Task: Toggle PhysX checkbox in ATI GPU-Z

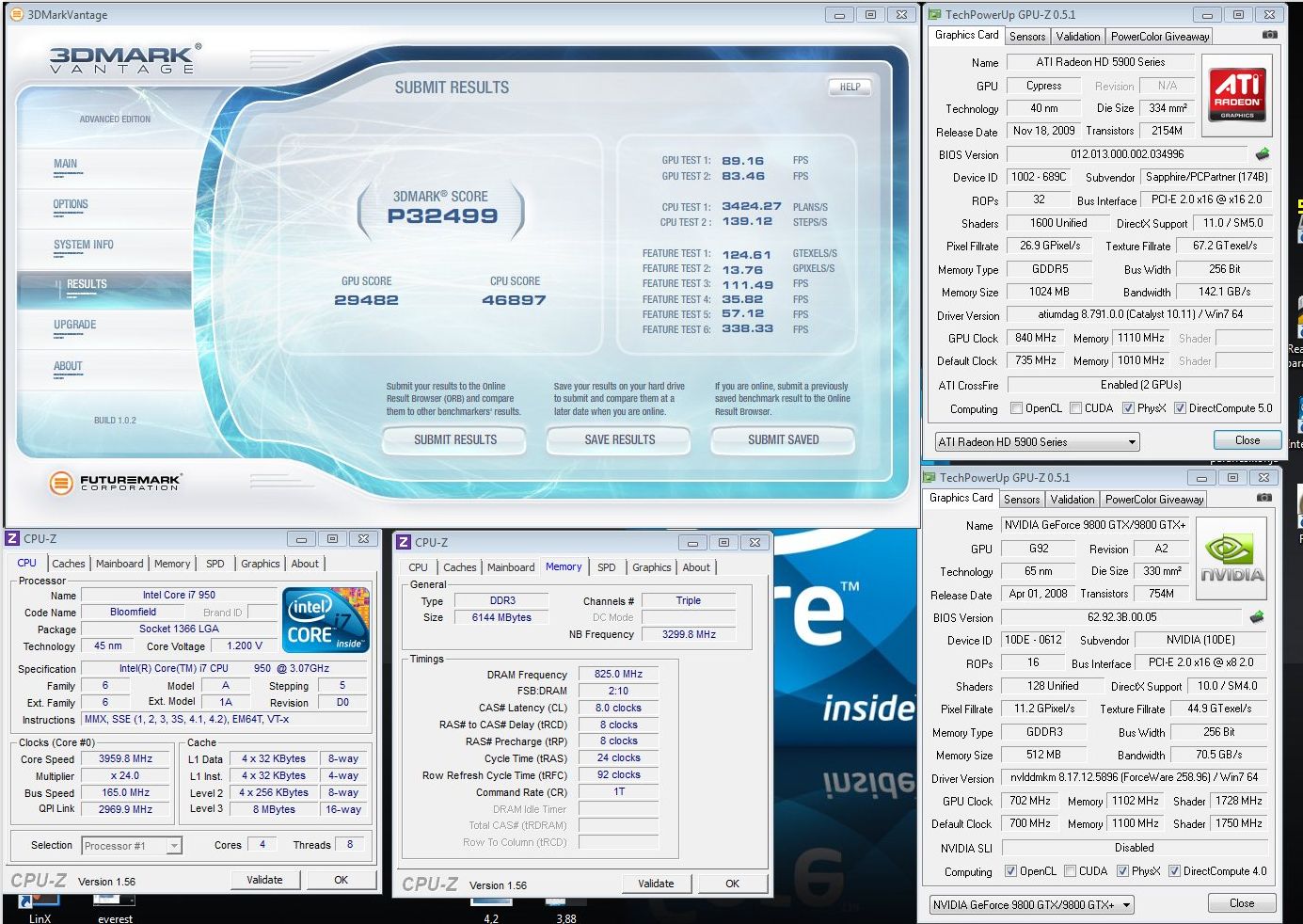Action: (x=1128, y=408)
